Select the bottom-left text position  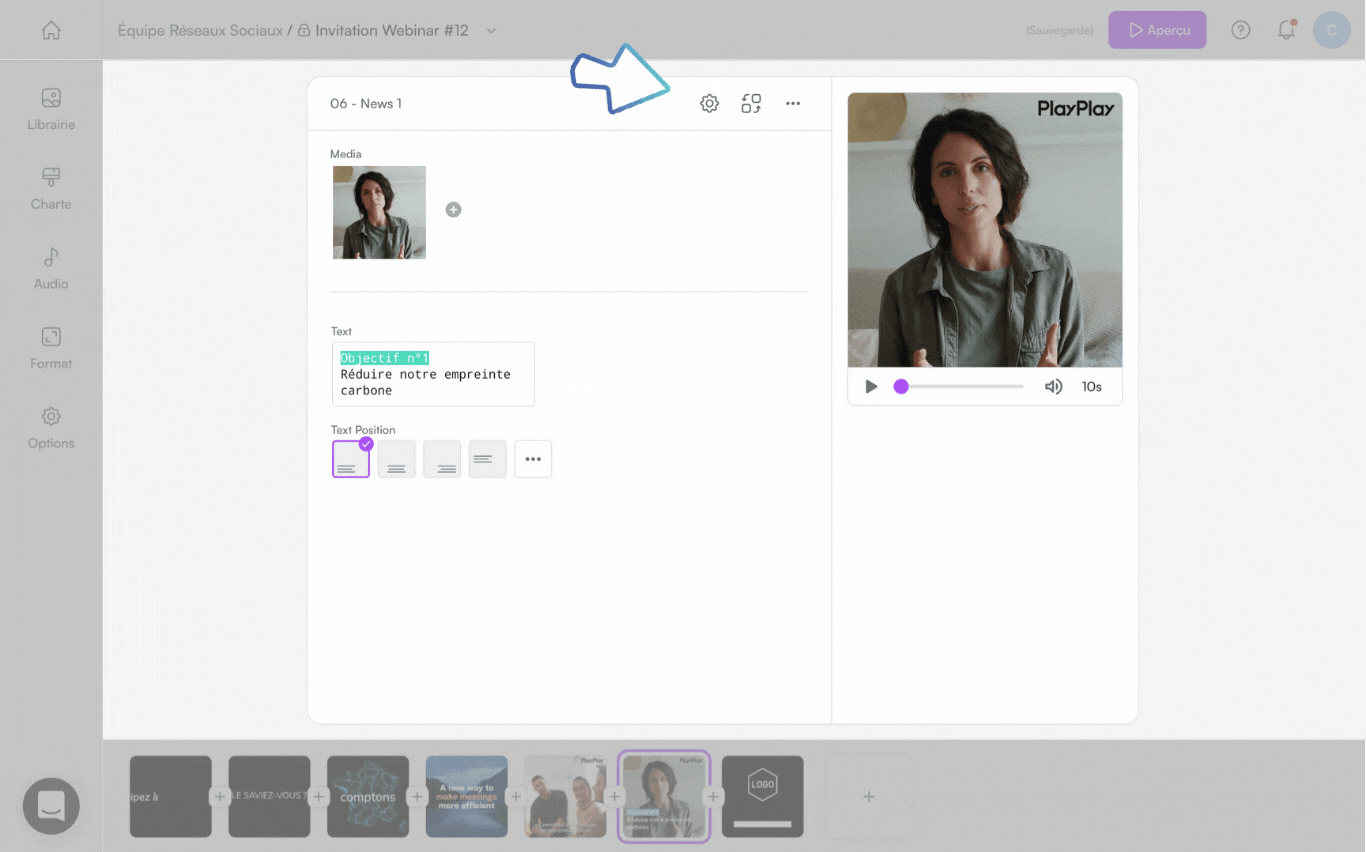(351, 459)
